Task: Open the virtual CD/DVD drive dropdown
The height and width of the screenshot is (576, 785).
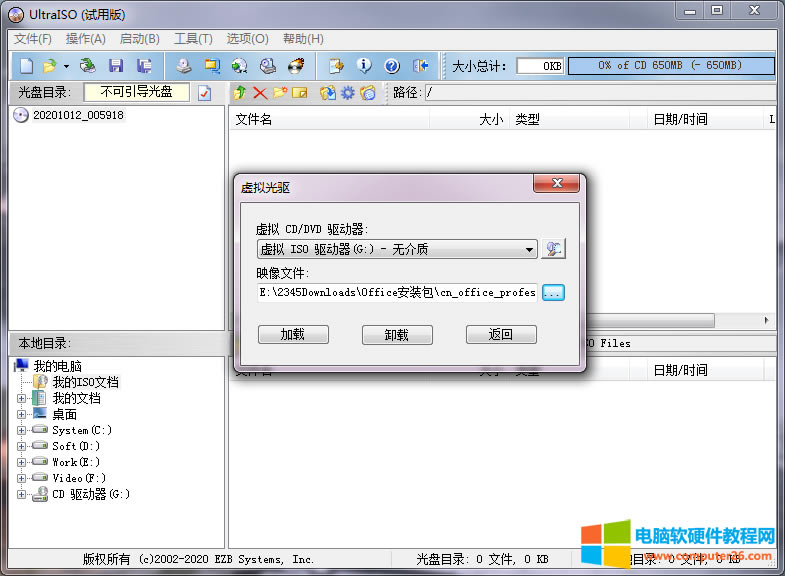Action: (529, 250)
